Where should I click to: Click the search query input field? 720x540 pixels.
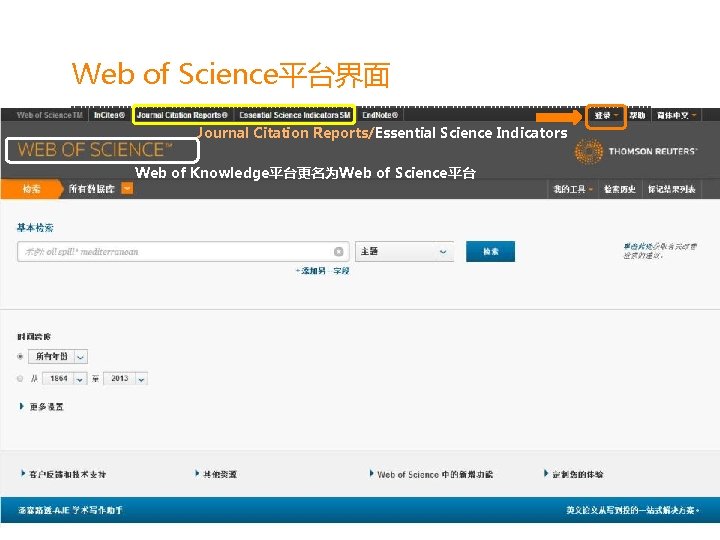coord(183,252)
